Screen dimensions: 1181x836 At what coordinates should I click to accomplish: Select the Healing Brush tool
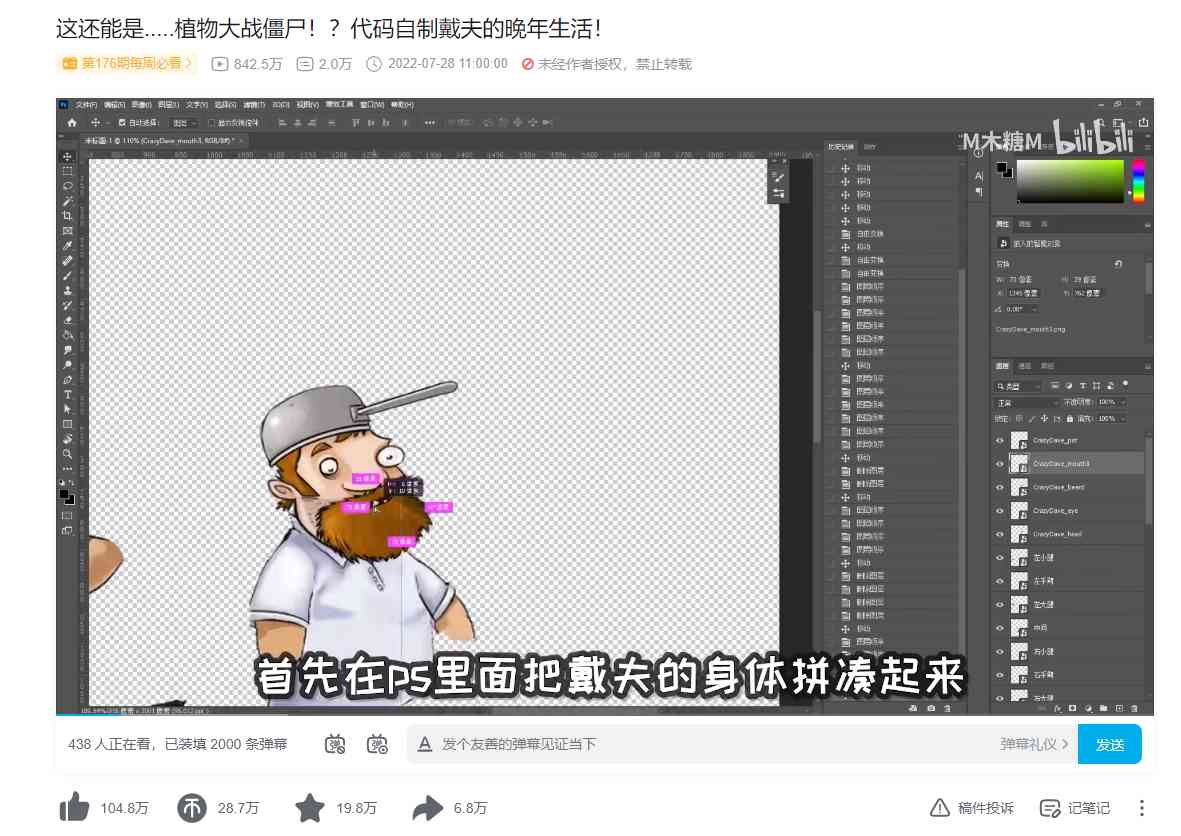click(67, 261)
